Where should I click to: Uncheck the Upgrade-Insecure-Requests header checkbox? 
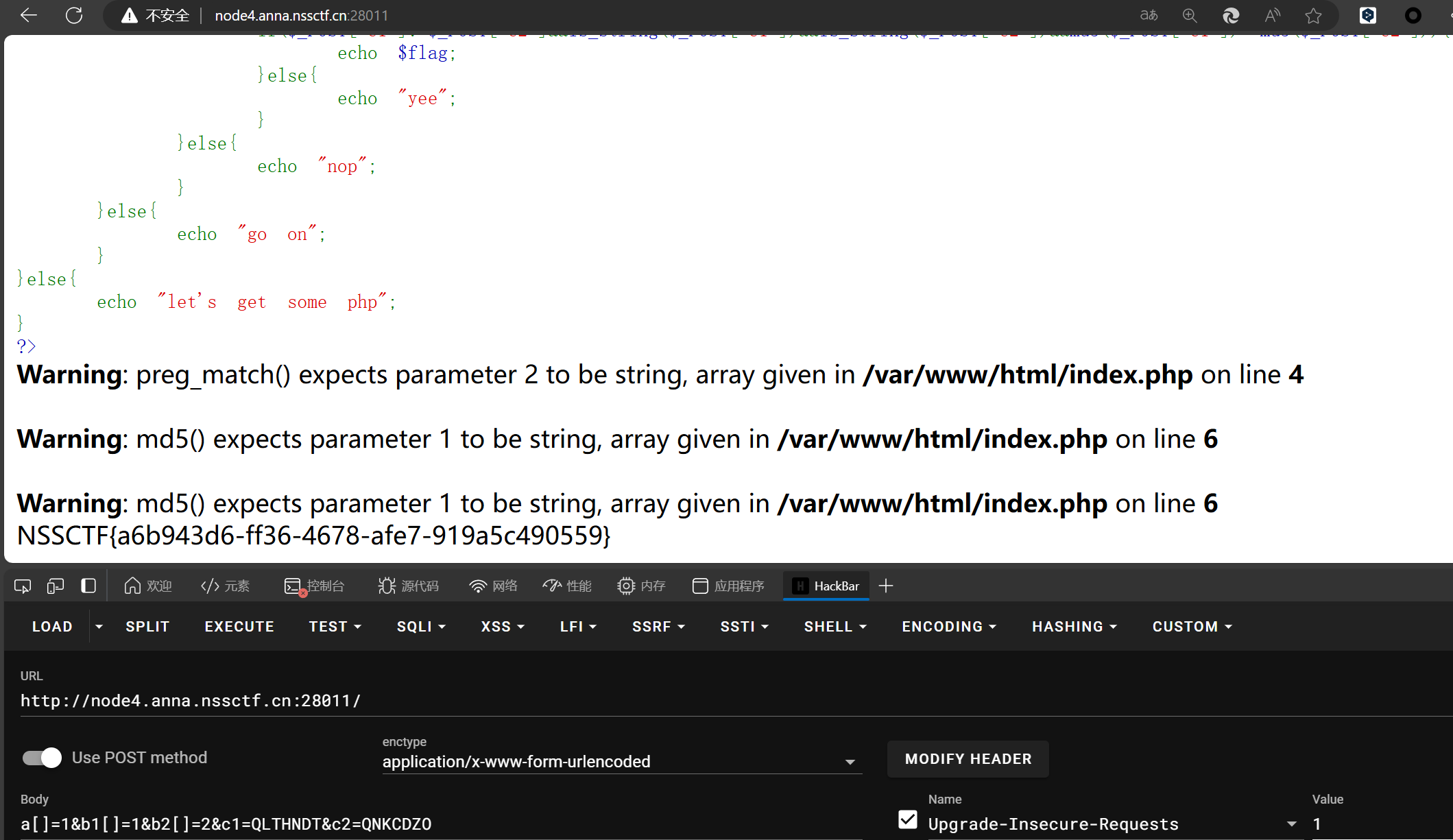(908, 819)
